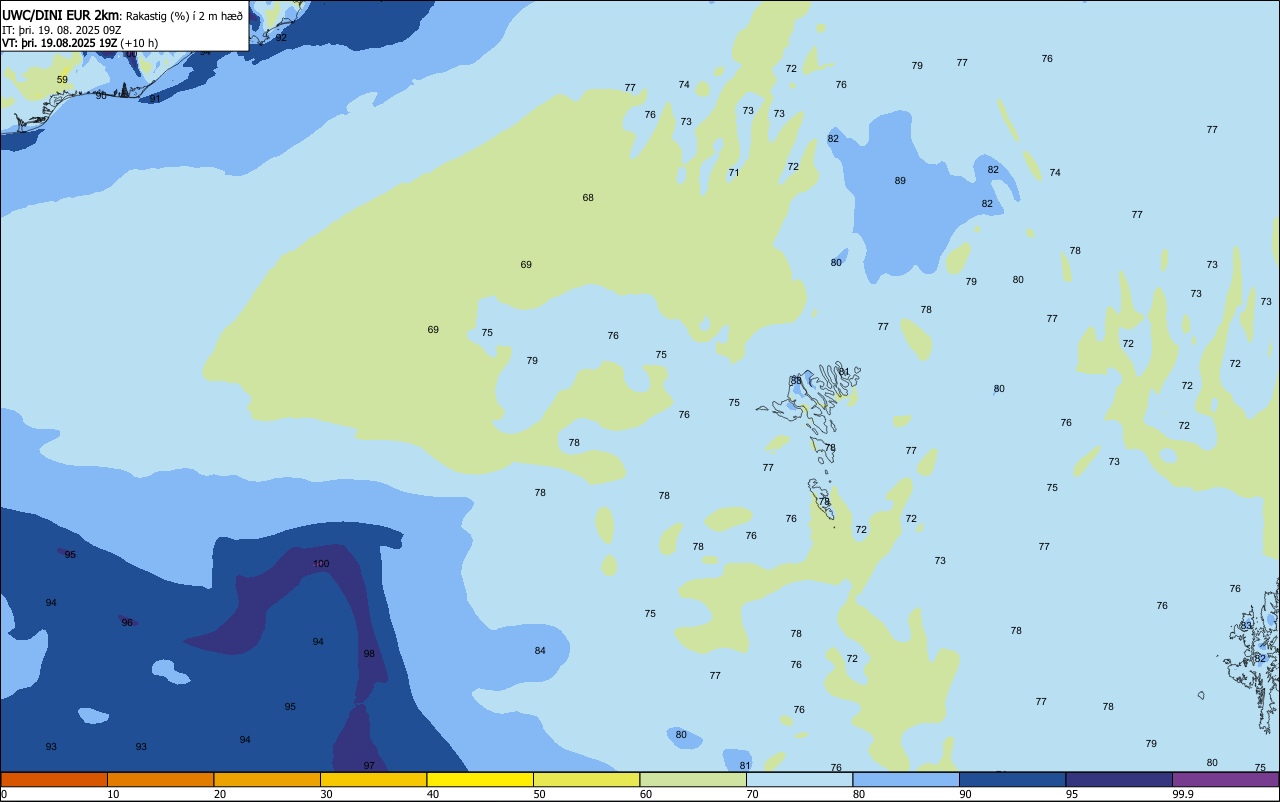Click the humidity value 98 on the map
Screen dimensions: 1280x802
(369, 654)
